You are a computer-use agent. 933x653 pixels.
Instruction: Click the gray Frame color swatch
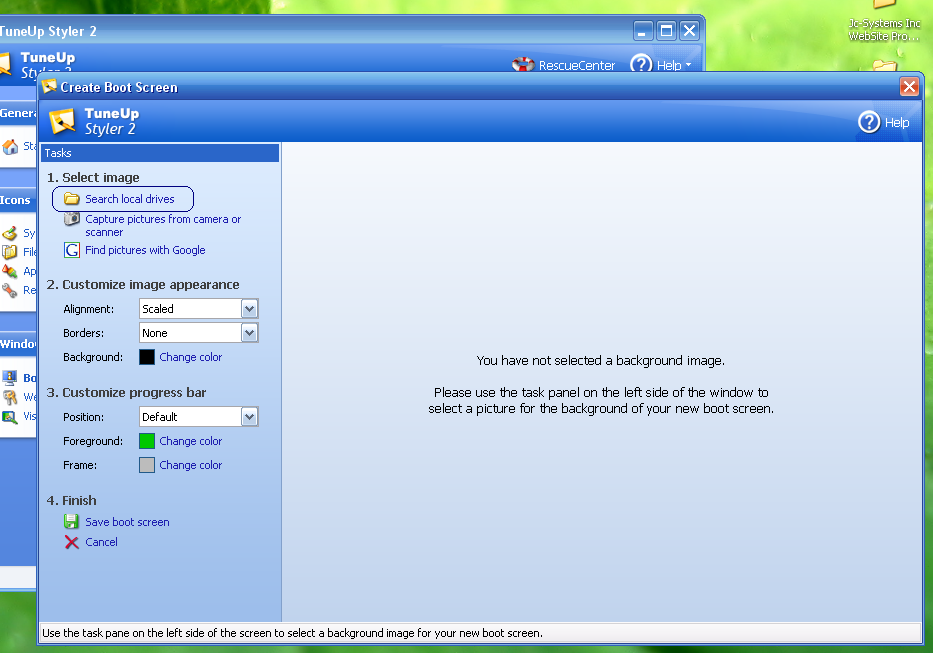coord(147,465)
